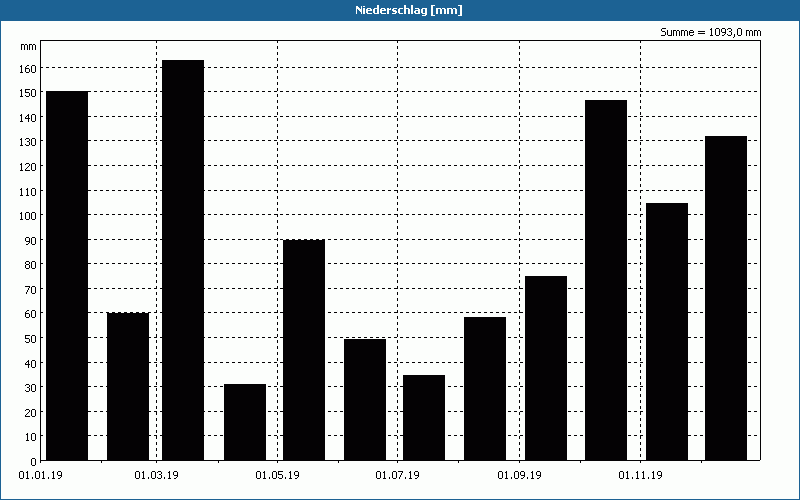This screenshot has width=800, height=500.
Task: Click the '20' y-axis value
Action: point(31,412)
